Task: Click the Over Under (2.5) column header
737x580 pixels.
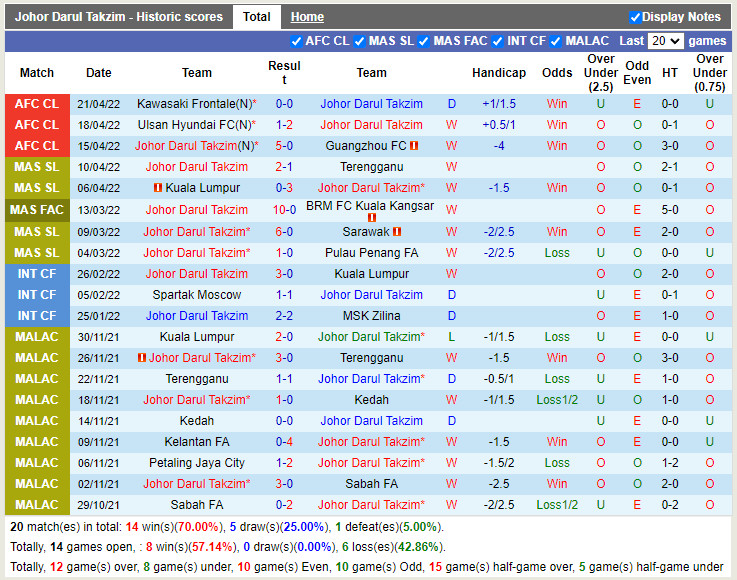Action: pos(601,73)
